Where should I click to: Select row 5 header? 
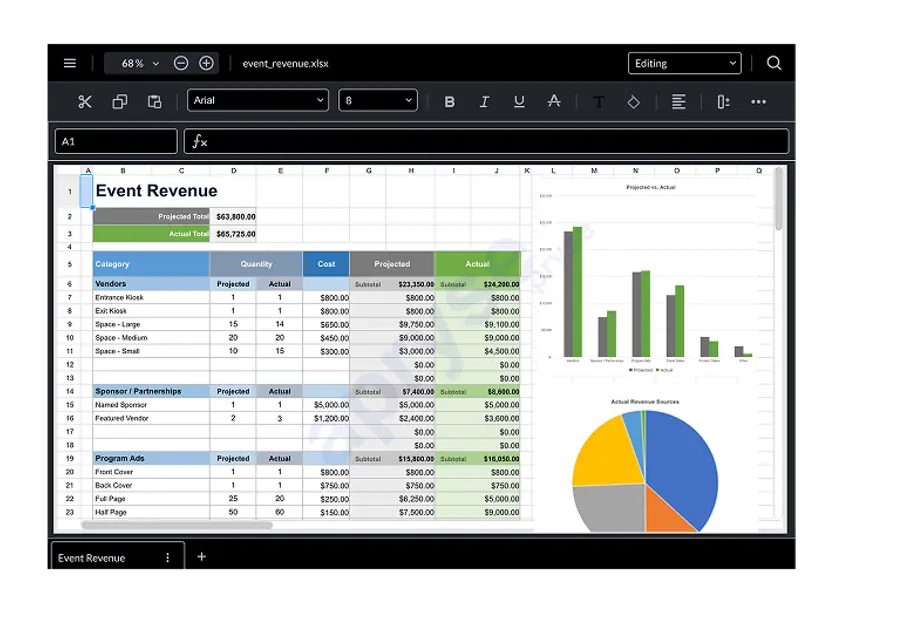coord(69,264)
